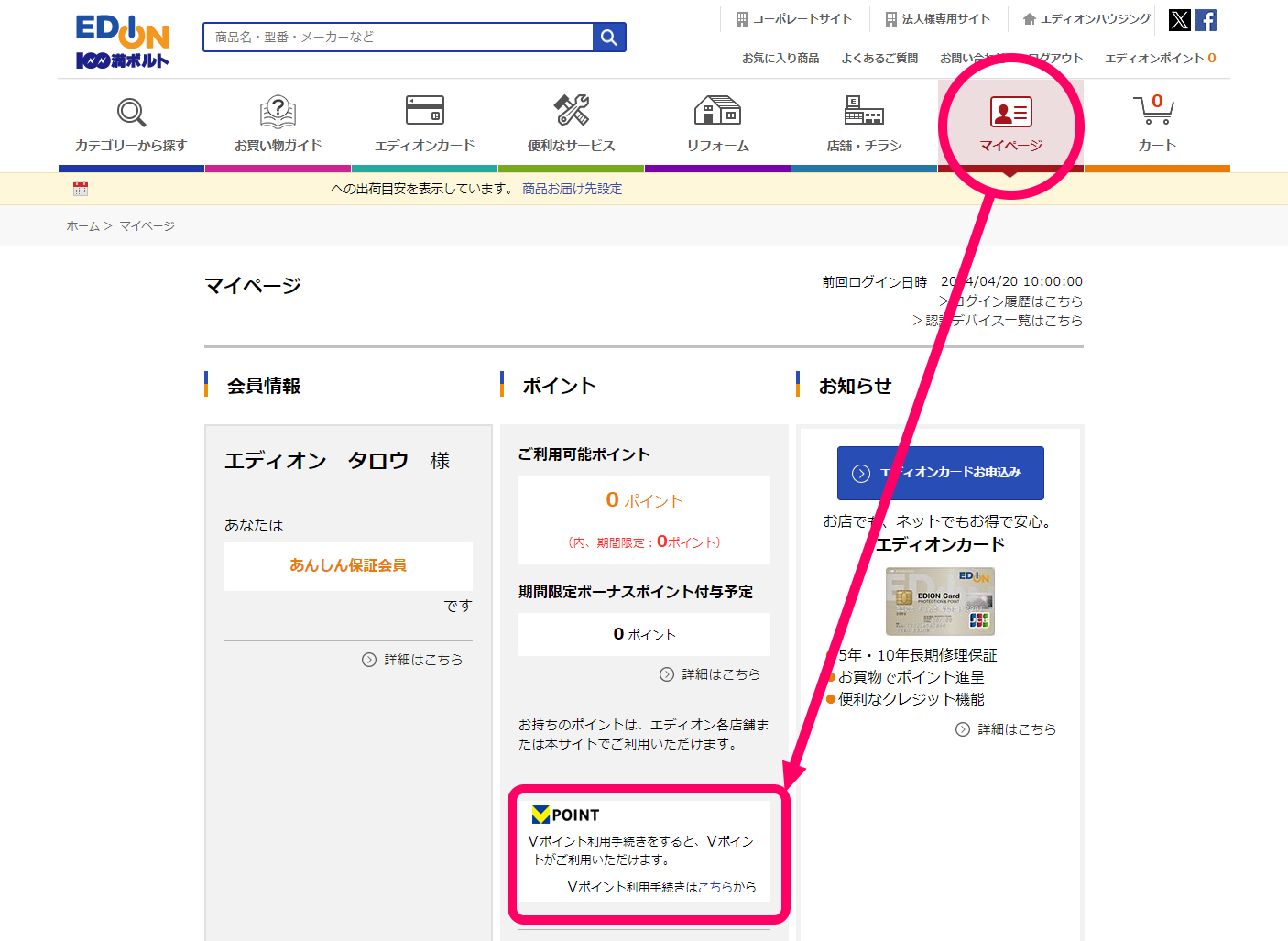Open コーポレートサイト link
The image size is (1288, 941).
point(793,18)
